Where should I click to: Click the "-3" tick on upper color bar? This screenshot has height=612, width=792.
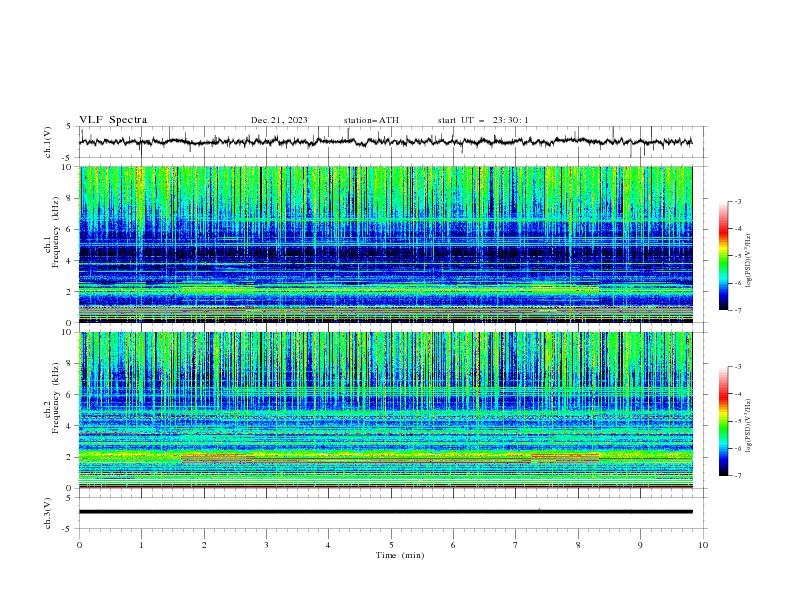[737, 201]
